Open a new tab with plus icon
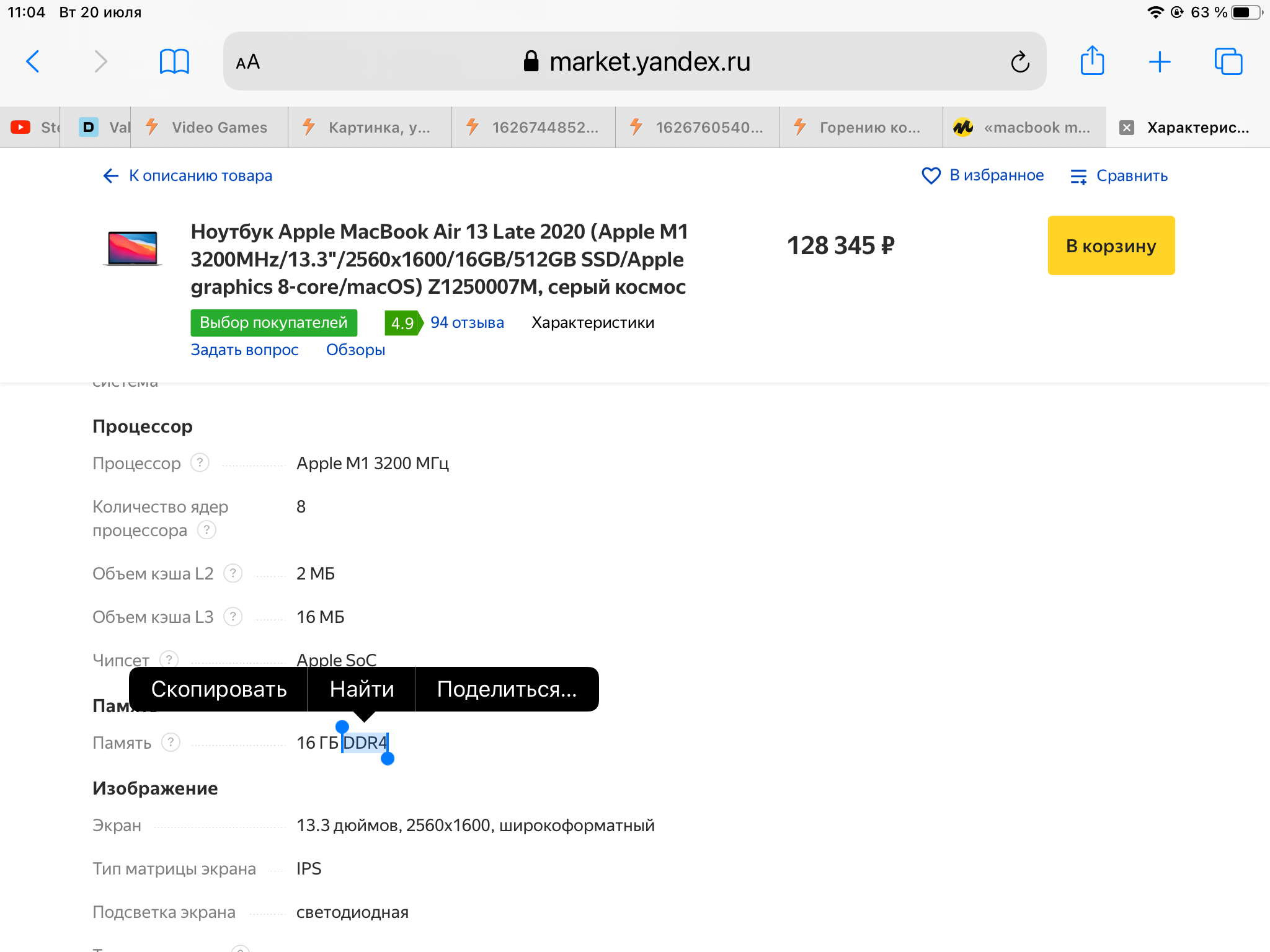The height and width of the screenshot is (952, 1270). click(1160, 61)
